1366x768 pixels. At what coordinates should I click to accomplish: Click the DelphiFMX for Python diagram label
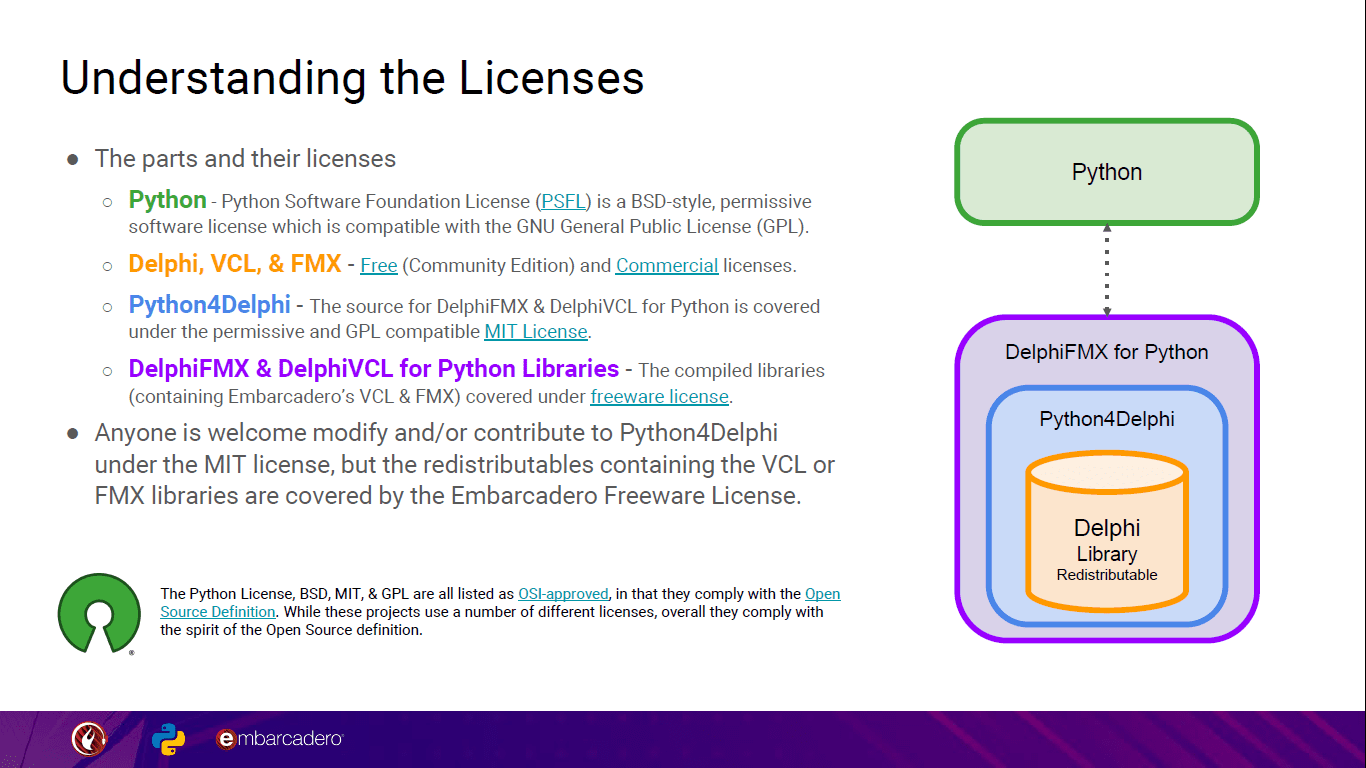[1107, 352]
